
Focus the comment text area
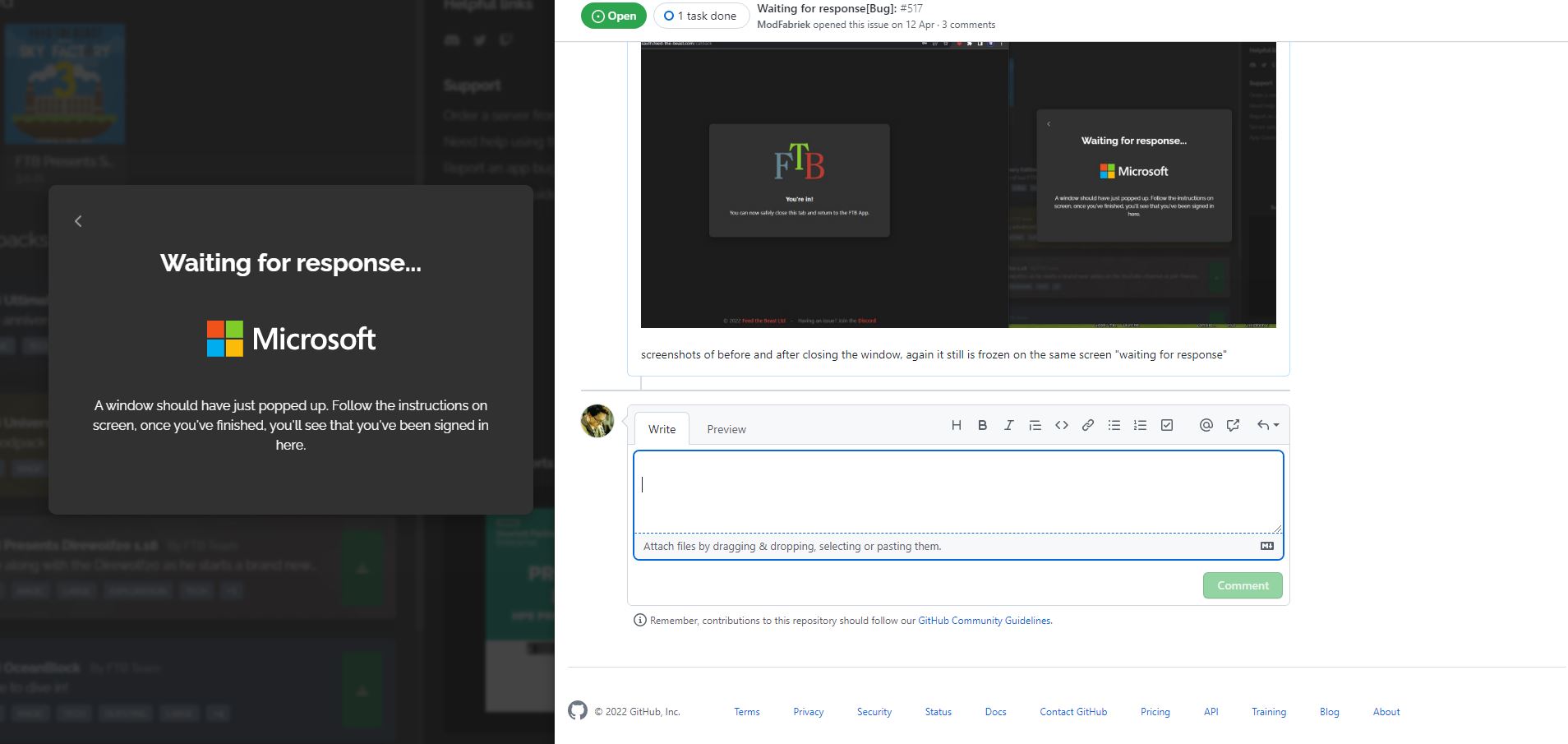point(958,492)
